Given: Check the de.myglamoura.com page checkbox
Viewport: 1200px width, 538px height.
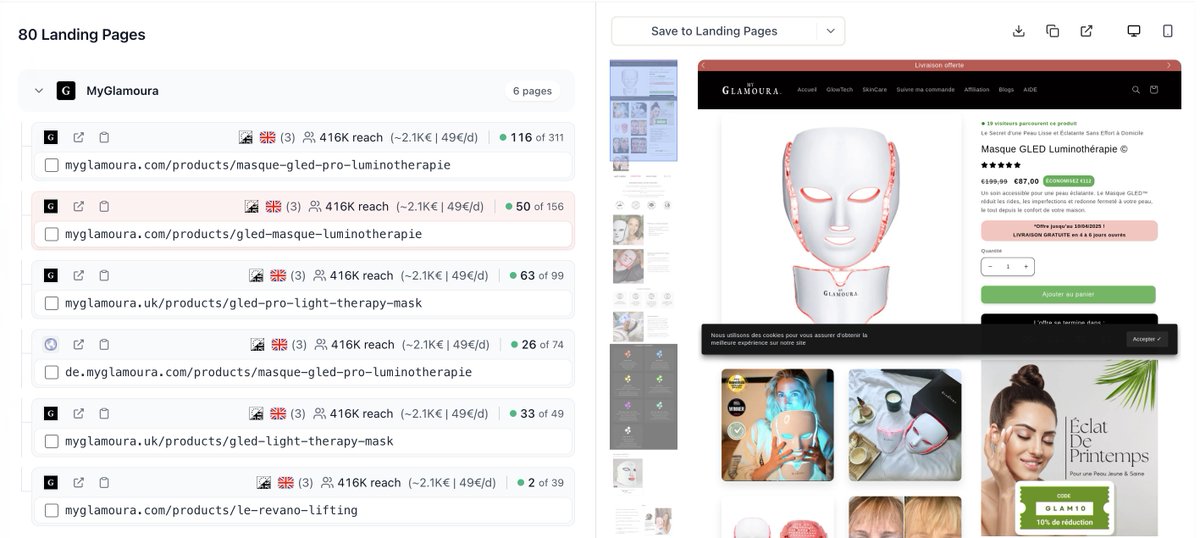Looking at the screenshot, I should (x=52, y=372).
